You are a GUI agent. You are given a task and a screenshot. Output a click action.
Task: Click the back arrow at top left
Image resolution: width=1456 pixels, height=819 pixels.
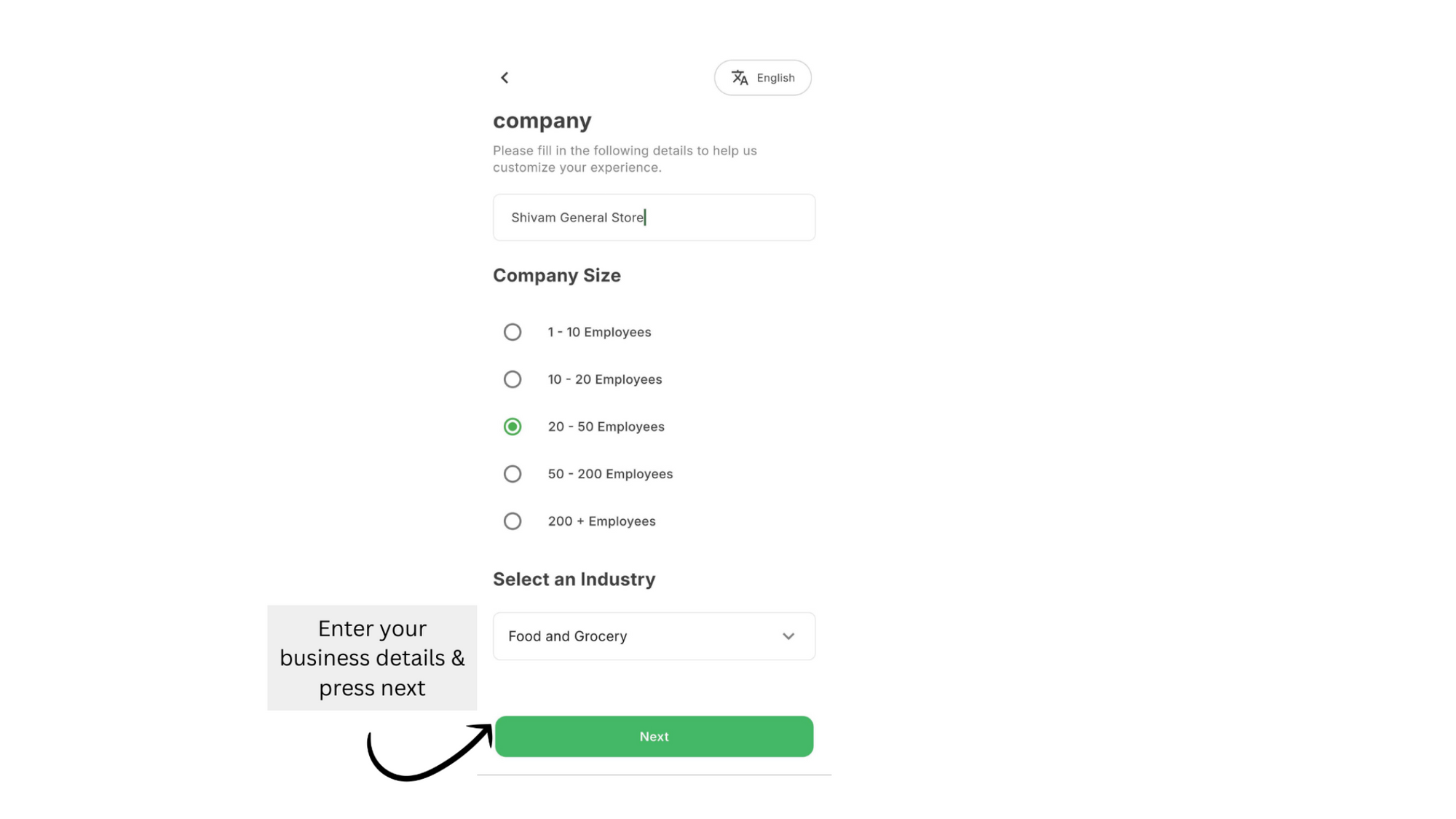(x=505, y=77)
